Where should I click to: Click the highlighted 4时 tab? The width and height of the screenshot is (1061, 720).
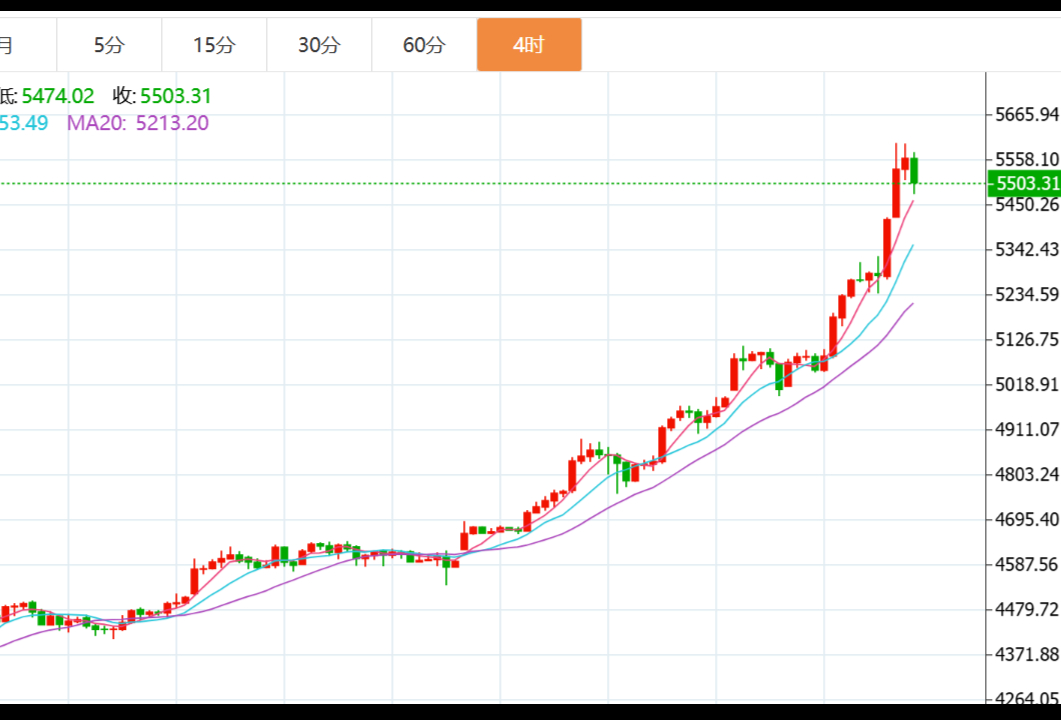click(x=529, y=45)
